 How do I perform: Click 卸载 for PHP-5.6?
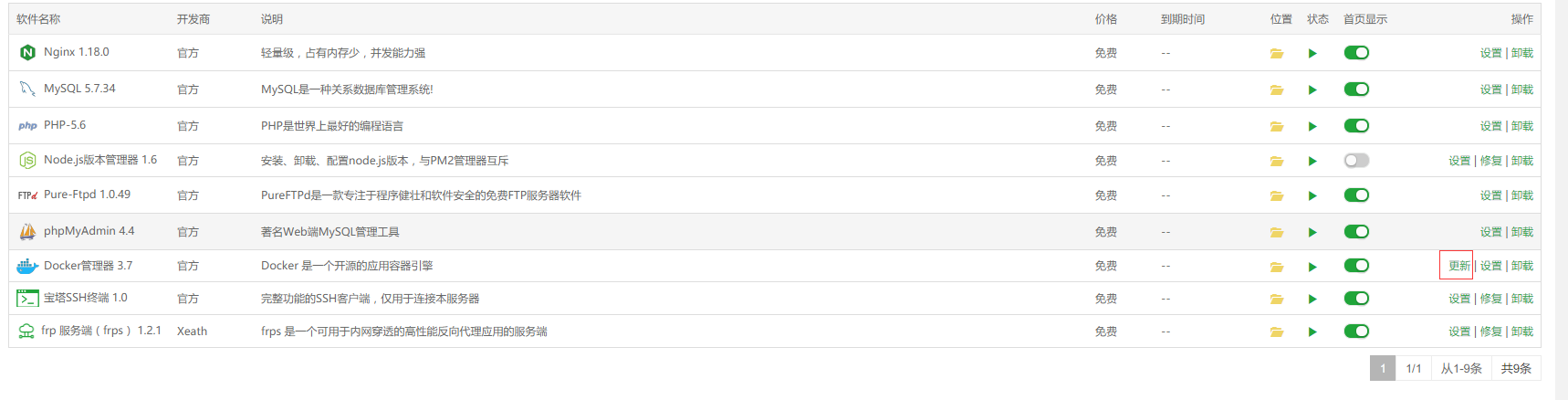(x=1522, y=126)
